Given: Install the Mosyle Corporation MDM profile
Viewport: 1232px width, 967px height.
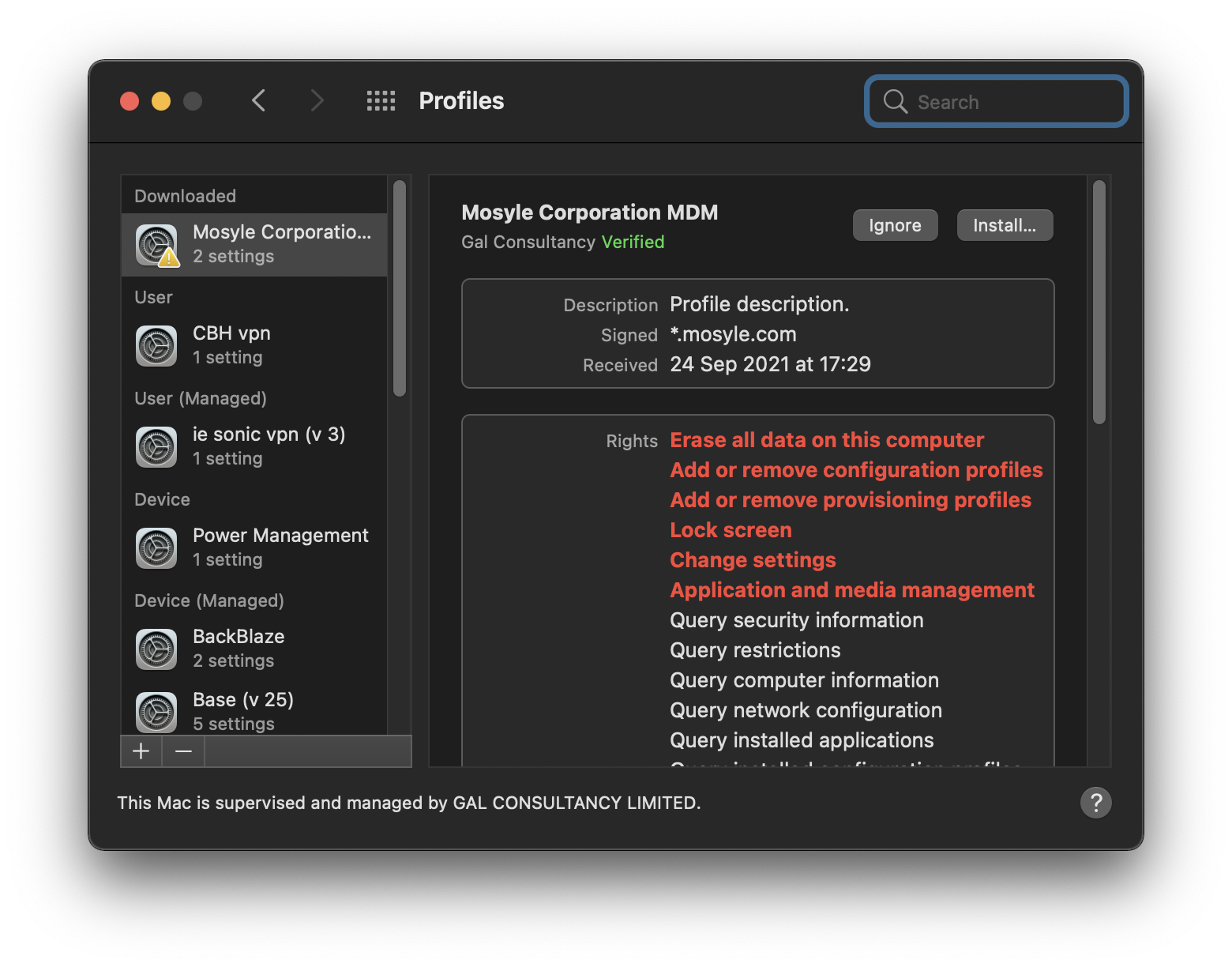Looking at the screenshot, I should (1005, 225).
